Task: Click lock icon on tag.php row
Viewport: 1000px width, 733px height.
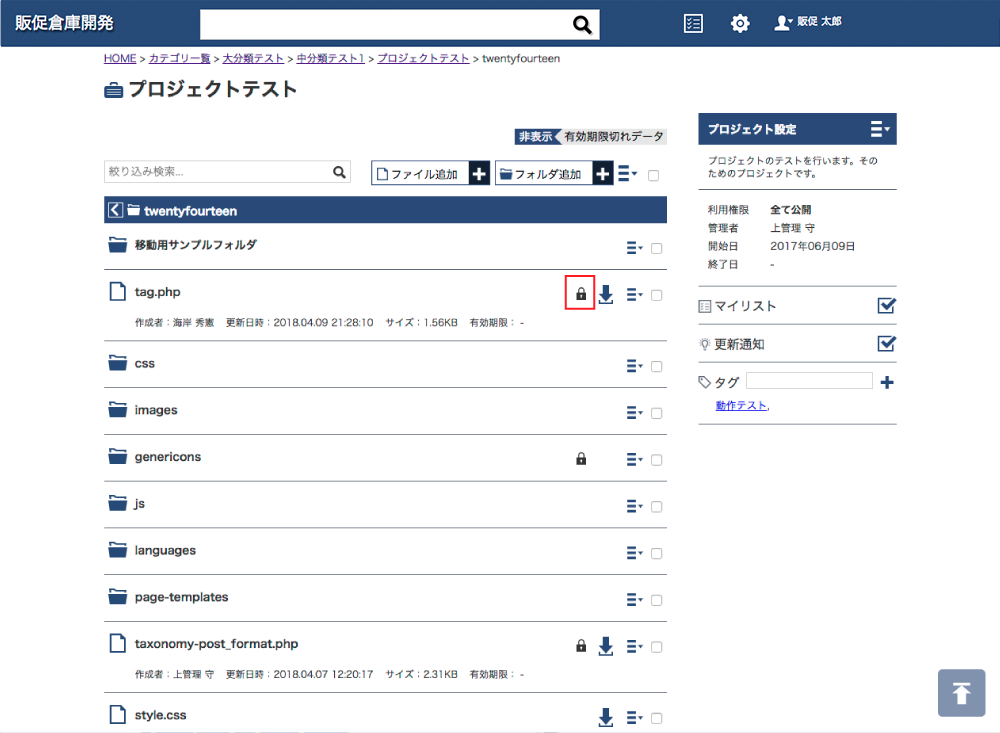Action: [580, 293]
